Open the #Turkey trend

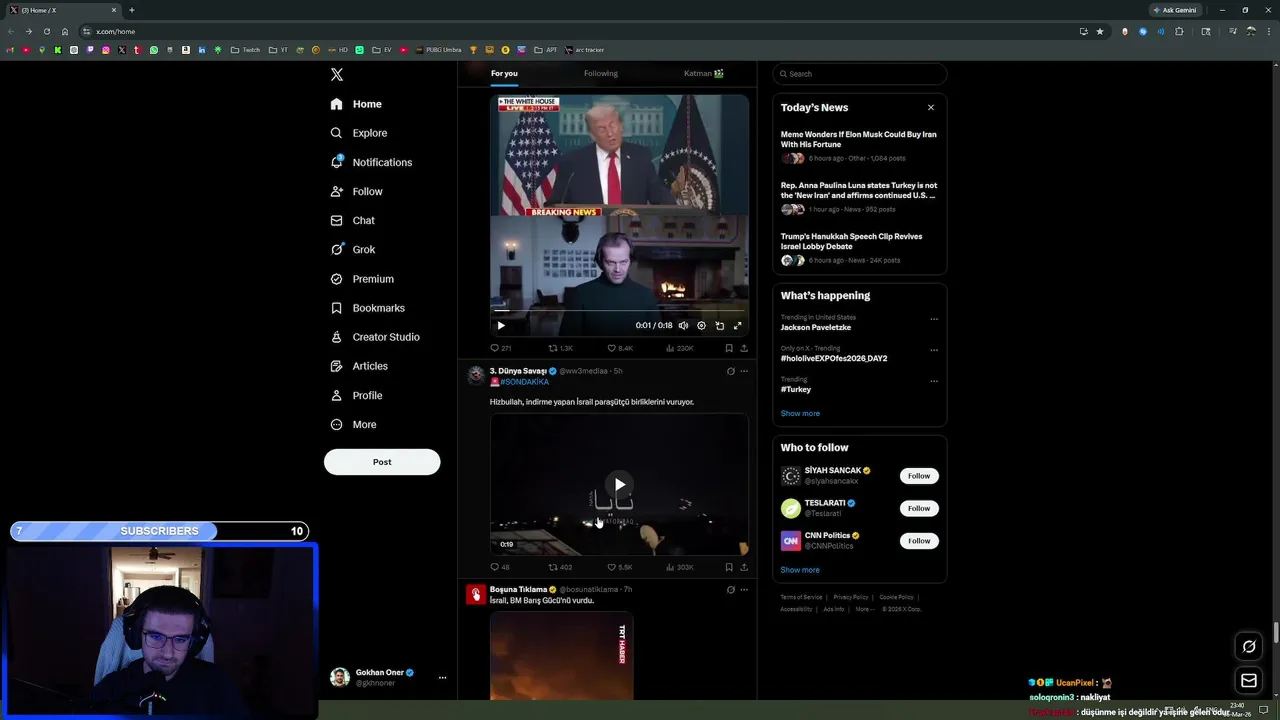point(796,389)
